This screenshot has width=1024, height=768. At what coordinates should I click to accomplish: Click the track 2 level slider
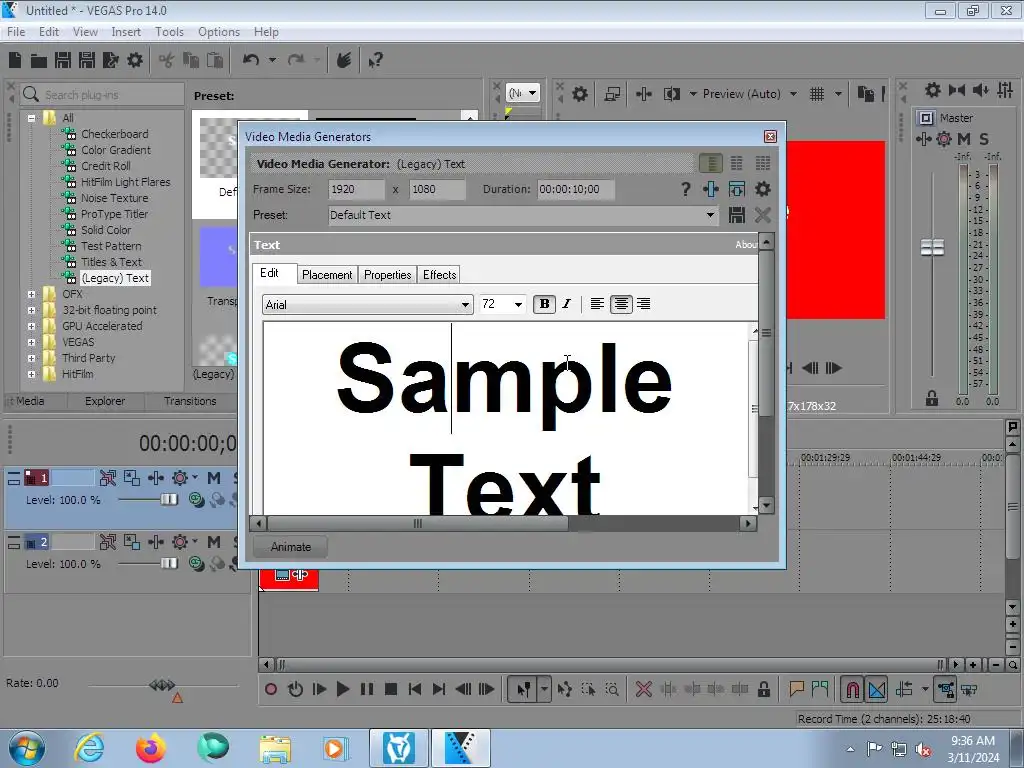(x=169, y=564)
